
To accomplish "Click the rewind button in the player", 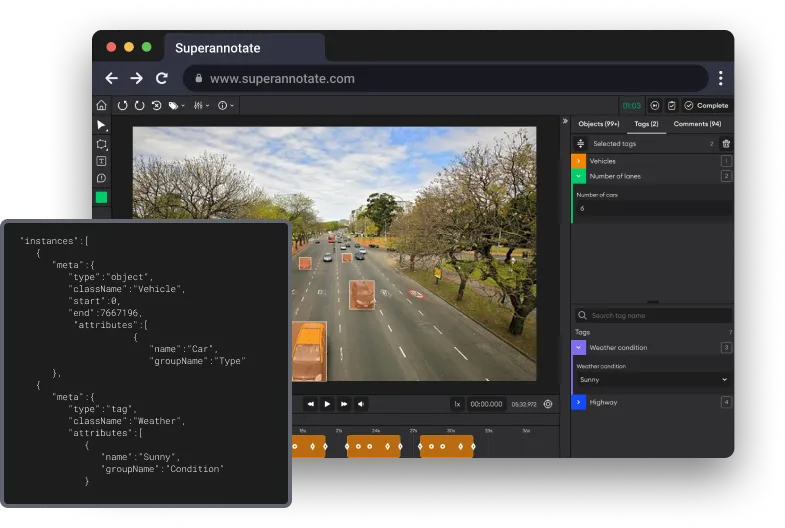I will pyautogui.click(x=310, y=404).
